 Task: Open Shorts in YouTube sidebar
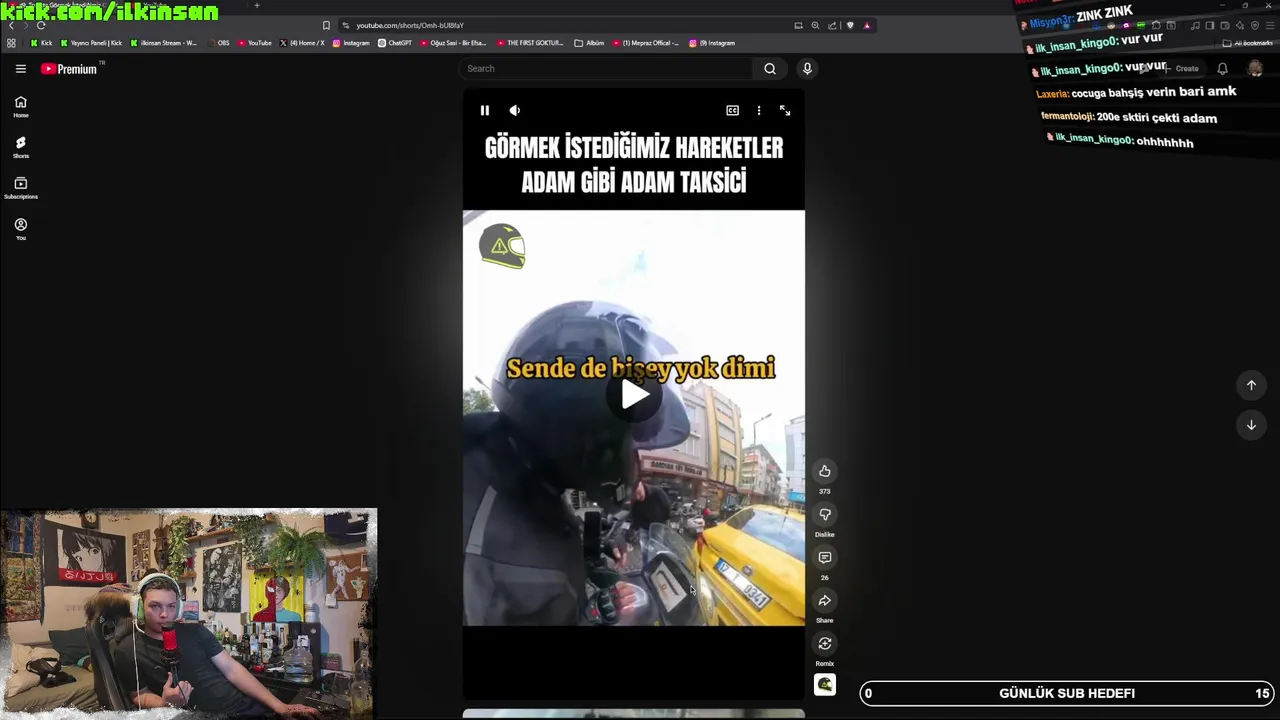click(x=20, y=148)
